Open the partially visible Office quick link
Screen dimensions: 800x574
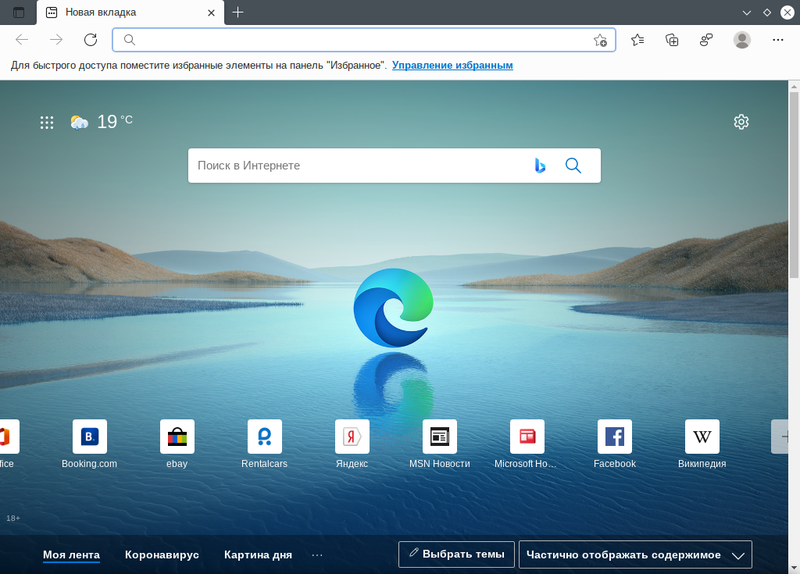click(x=8, y=444)
